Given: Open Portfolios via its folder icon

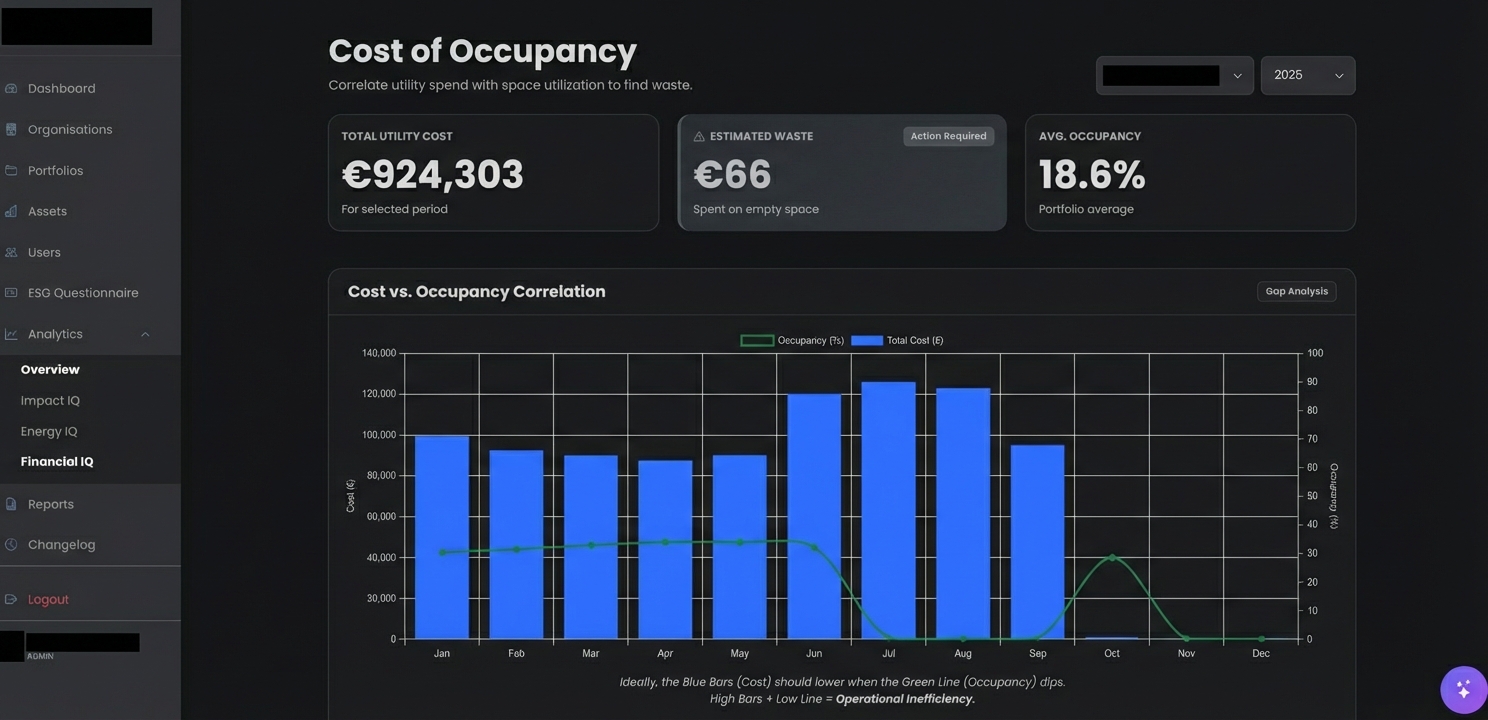Looking at the screenshot, I should click(x=10, y=170).
